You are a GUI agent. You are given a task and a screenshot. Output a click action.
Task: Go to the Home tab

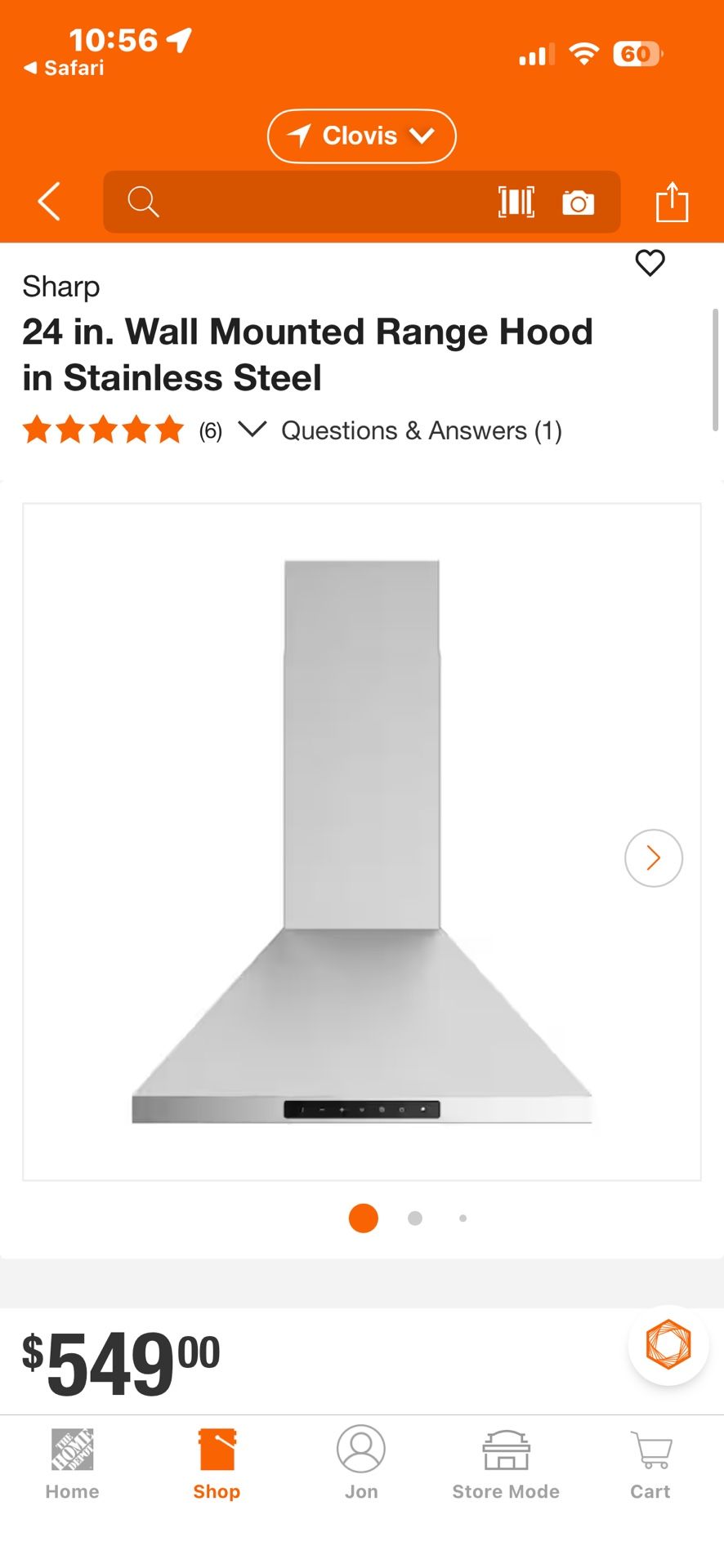pyautogui.click(x=72, y=1465)
